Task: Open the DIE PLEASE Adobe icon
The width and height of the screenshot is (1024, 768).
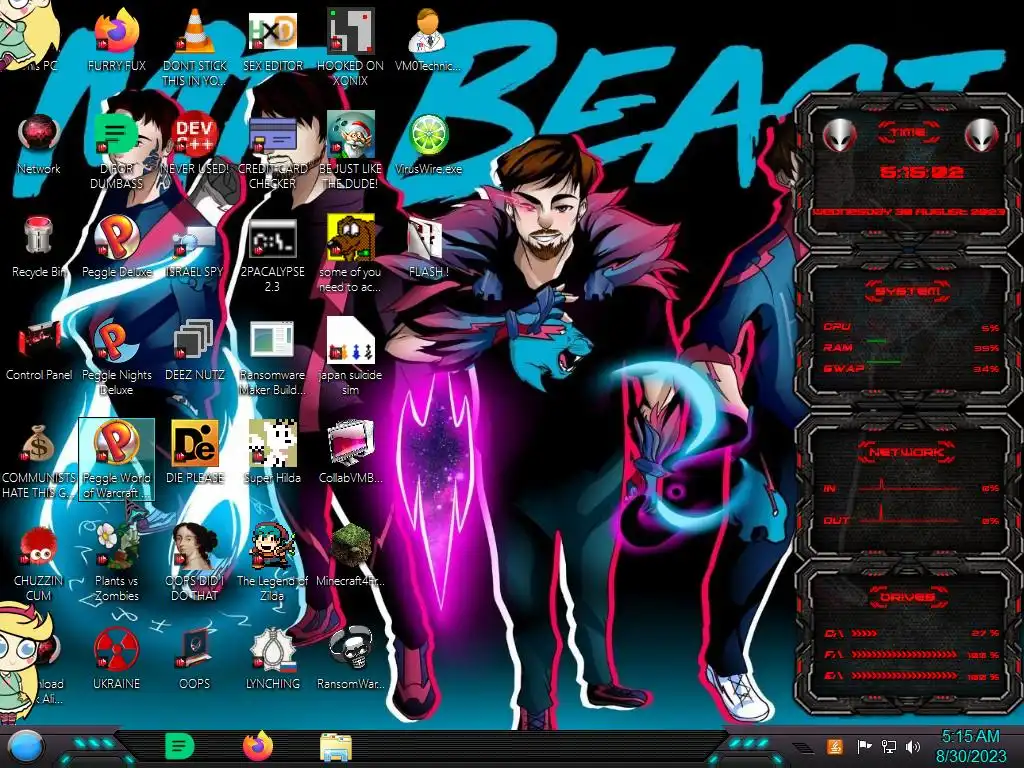Action: click(194, 444)
